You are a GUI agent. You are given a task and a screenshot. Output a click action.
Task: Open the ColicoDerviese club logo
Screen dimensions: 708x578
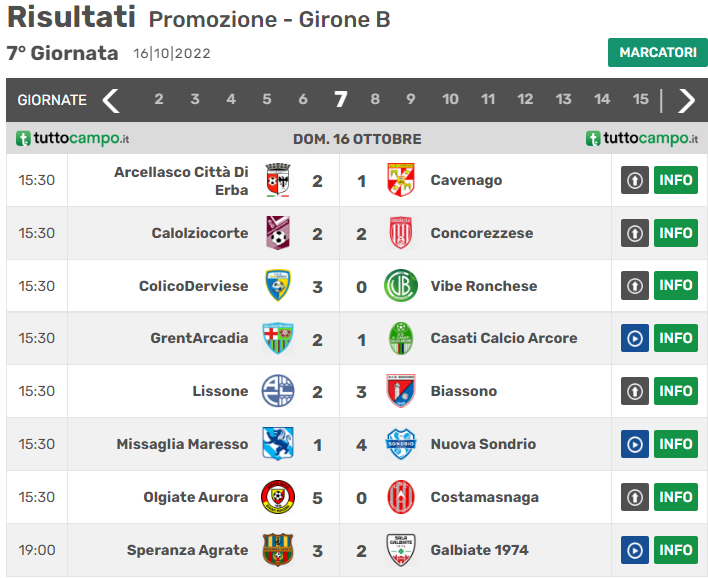277,286
